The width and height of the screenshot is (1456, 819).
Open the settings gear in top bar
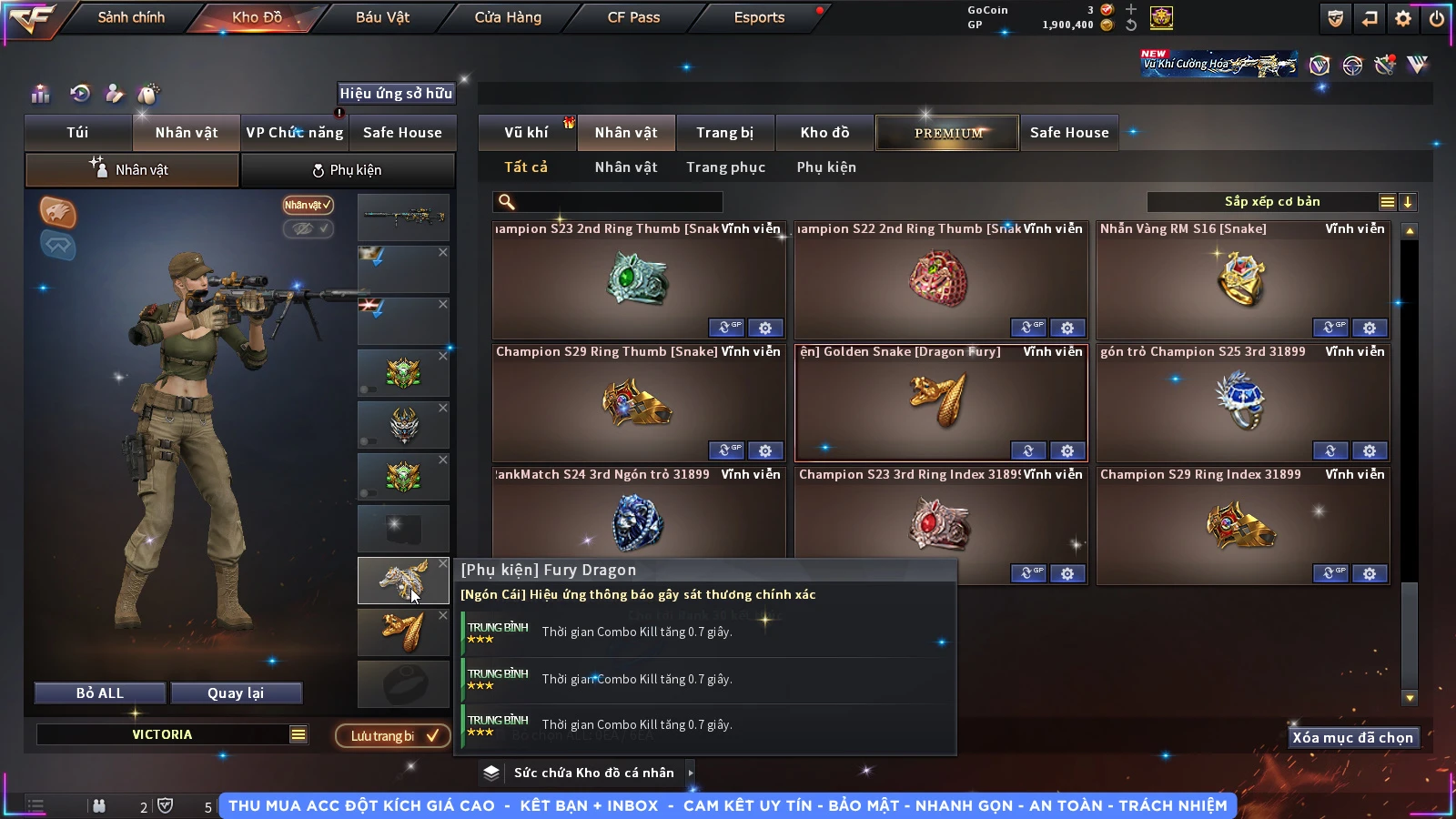click(1403, 18)
